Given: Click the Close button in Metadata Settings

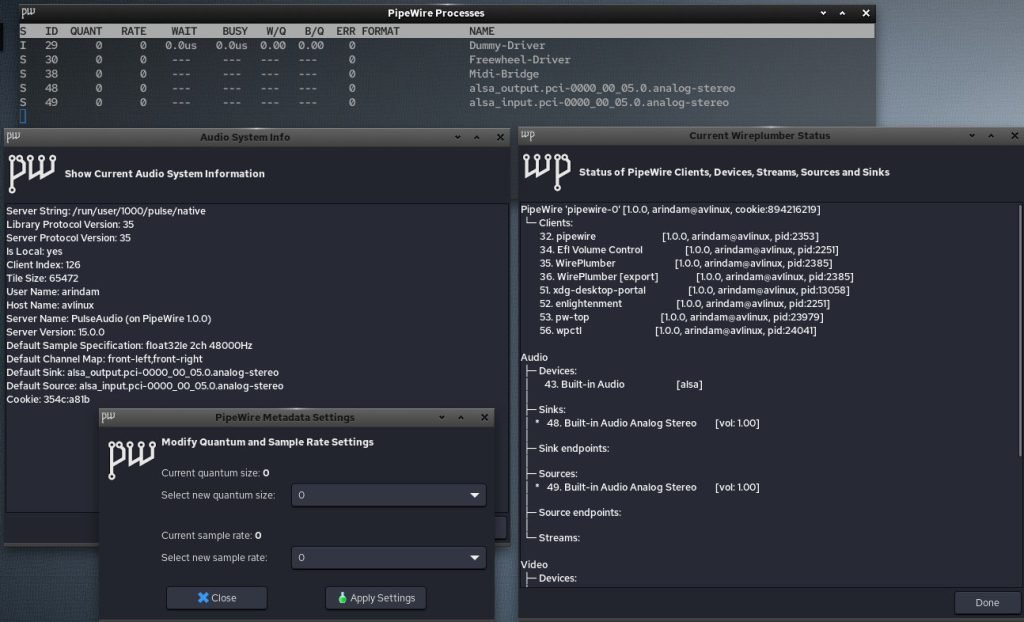Looking at the screenshot, I should point(217,598).
